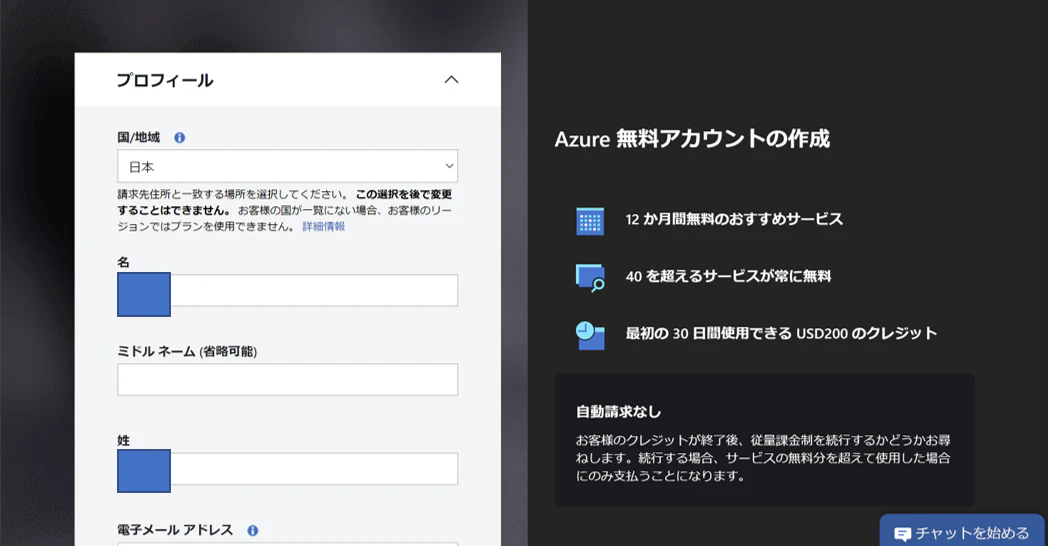Click text 12 か月間無料のおすすめサービス
This screenshot has width=1048, height=546.
pyautogui.click(x=734, y=219)
